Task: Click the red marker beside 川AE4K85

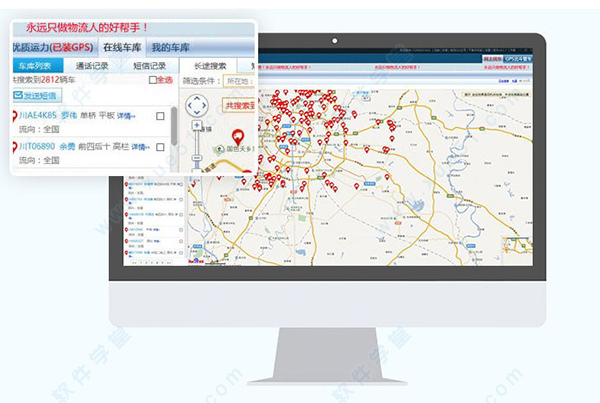Action: click(x=14, y=117)
